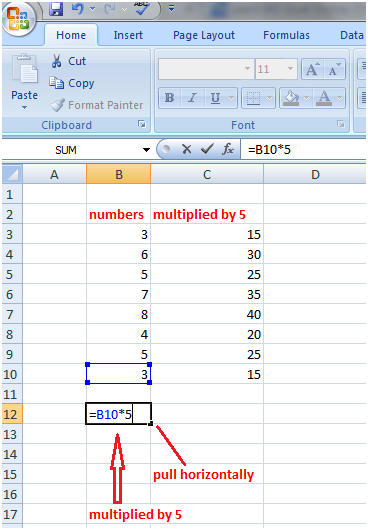368x530 pixels.
Task: Toggle Bold formatting
Action: (x=170, y=98)
